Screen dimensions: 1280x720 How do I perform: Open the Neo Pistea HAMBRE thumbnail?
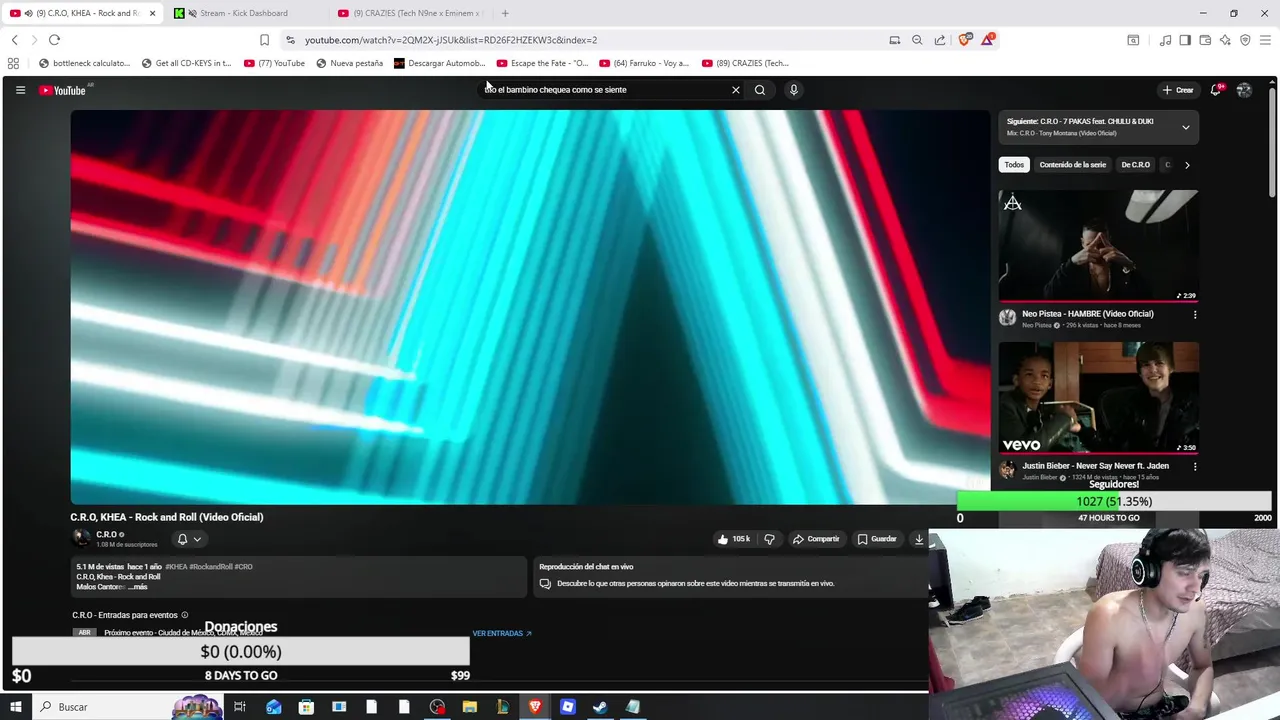coord(1098,246)
